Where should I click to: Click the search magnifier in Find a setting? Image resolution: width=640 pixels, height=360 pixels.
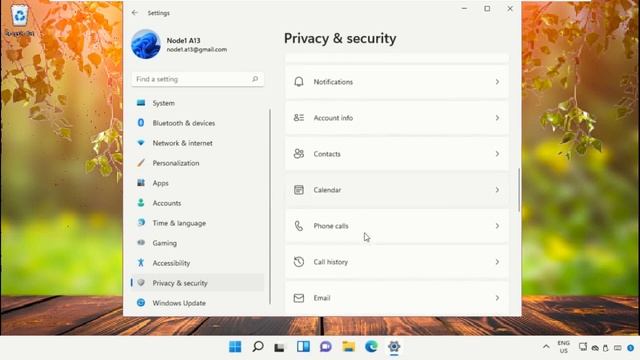coord(255,79)
